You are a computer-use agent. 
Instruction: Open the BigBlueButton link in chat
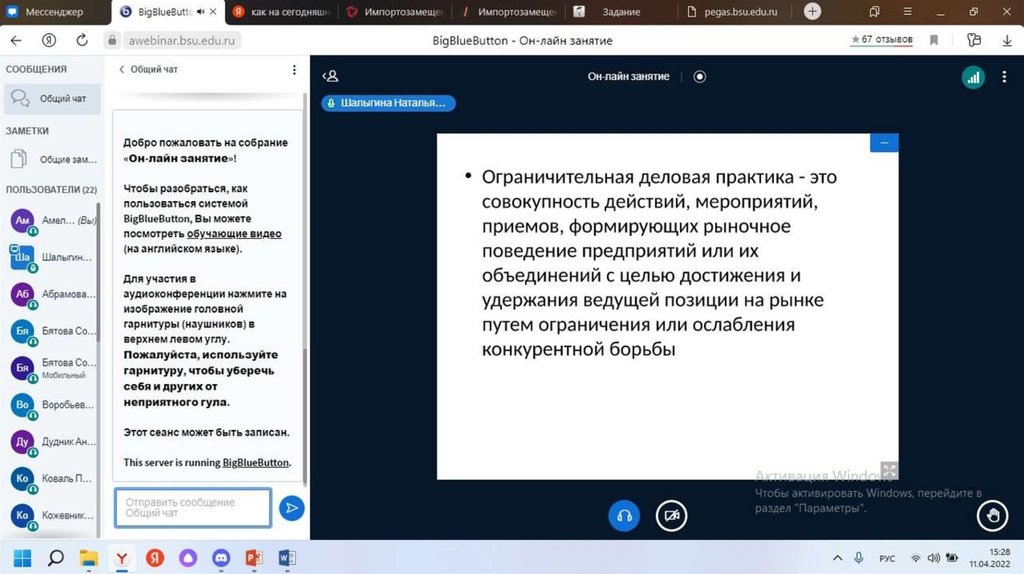[x=255, y=462]
